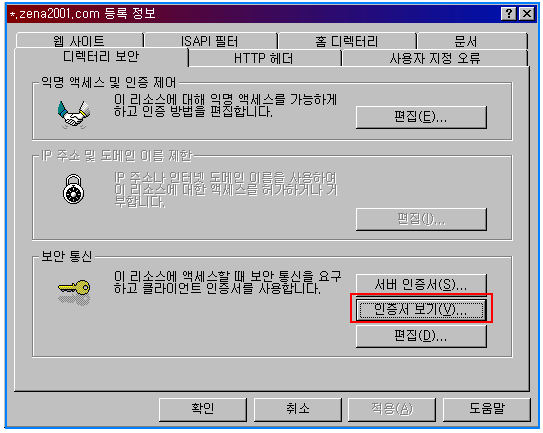Select the 홈 디렉터리 tab
Image resolution: width=543 pixels, height=433 pixels.
click(x=347, y=41)
